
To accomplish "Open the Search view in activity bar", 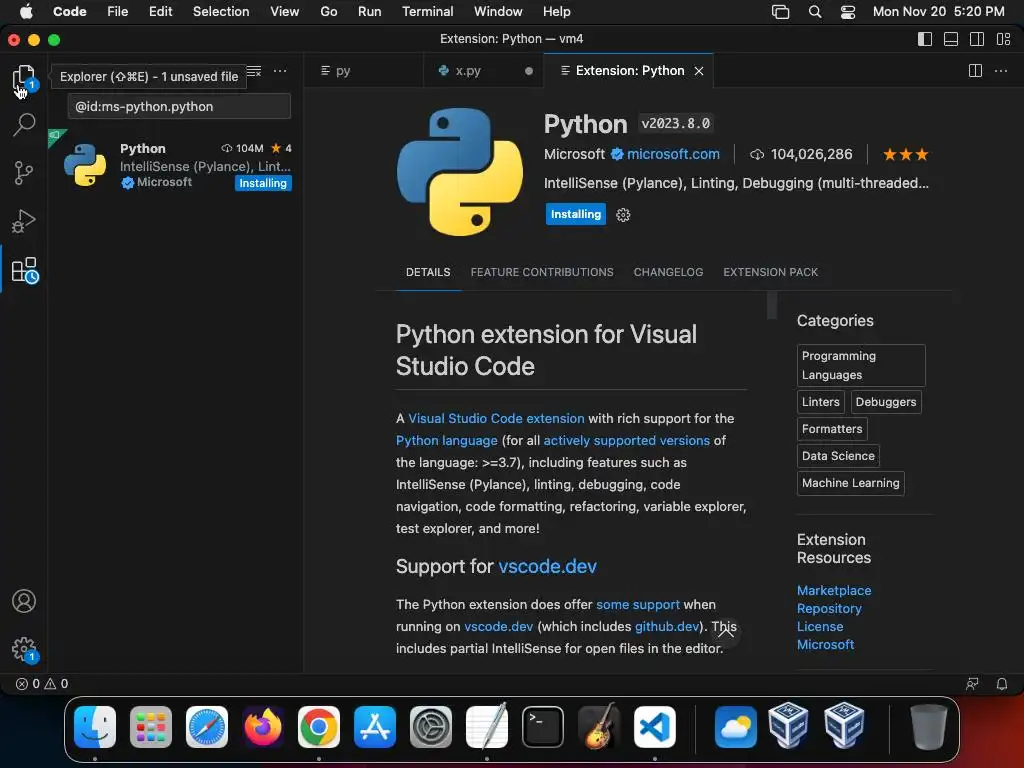I will coord(24,124).
